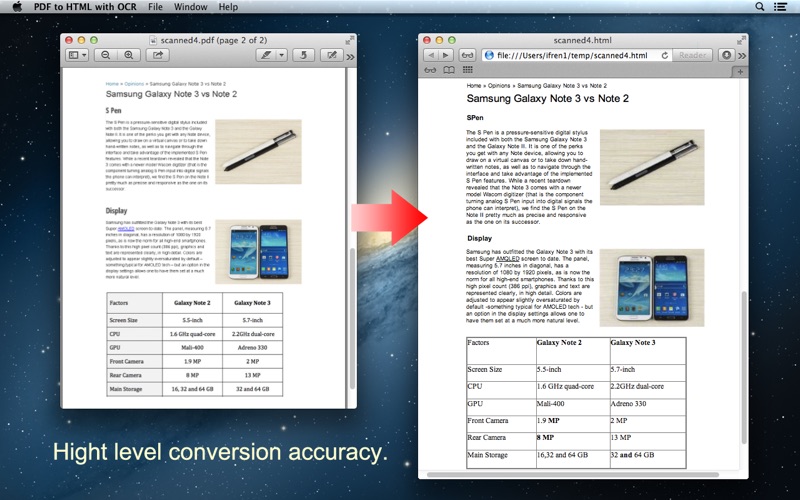The width and height of the screenshot is (800, 500).
Task: Click the Safari horizontal scrollbar at bottom
Action: pos(572,474)
